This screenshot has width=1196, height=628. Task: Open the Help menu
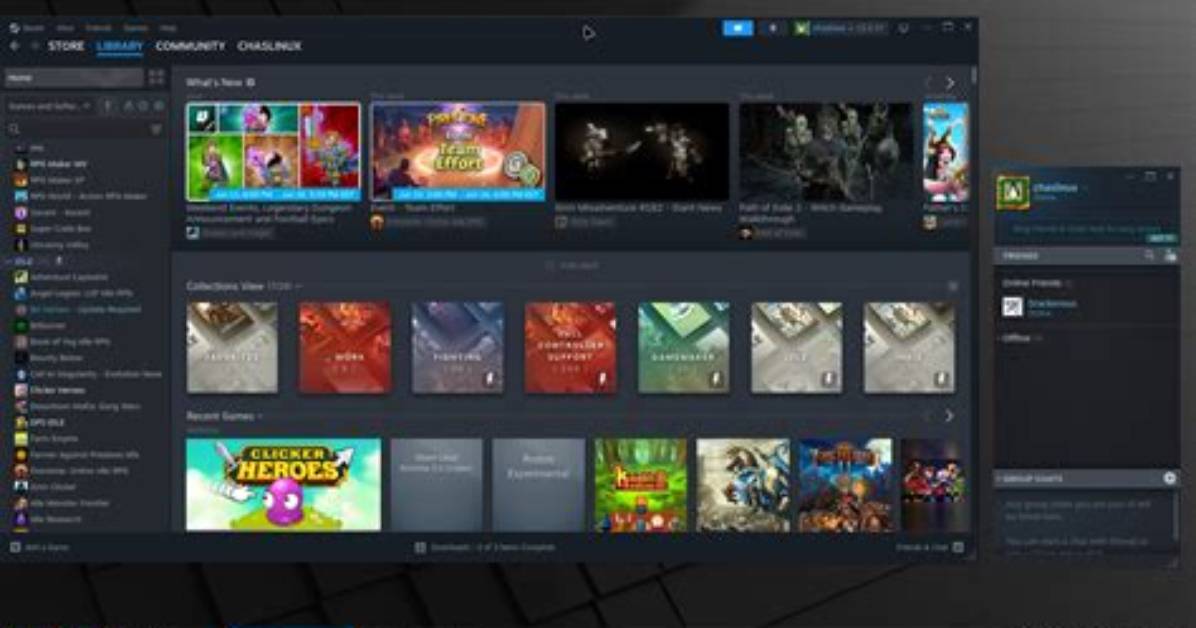pyautogui.click(x=168, y=27)
